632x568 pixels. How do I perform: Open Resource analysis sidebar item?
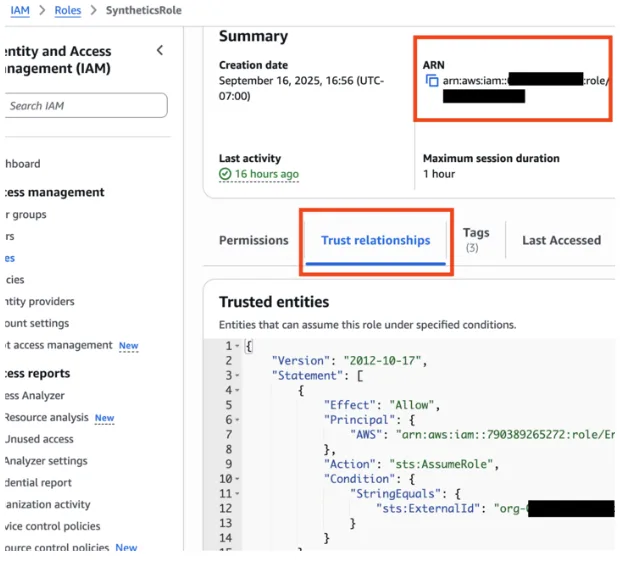pyautogui.click(x=46, y=417)
